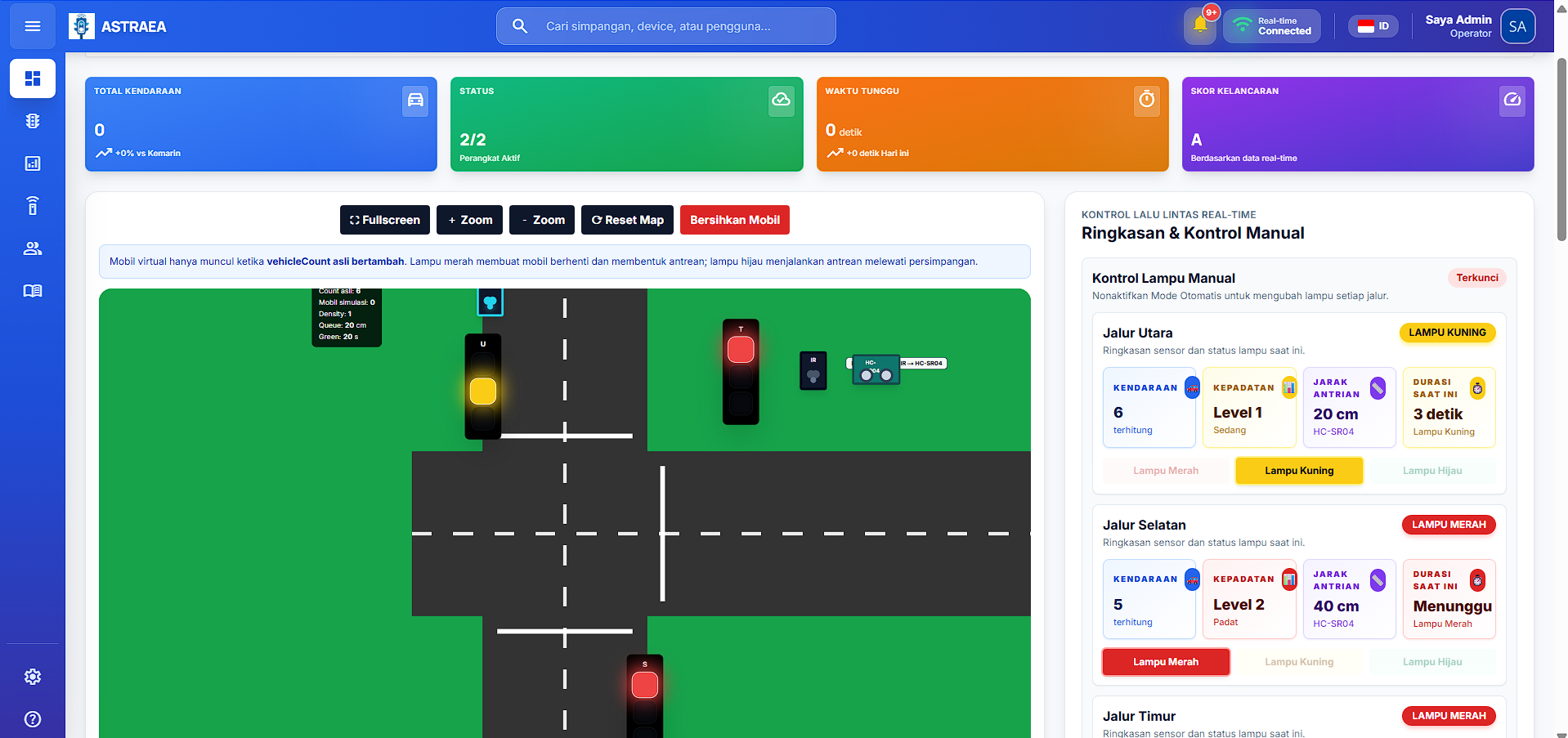Open the help question mark icon
This screenshot has height=738, width=1568.
pos(33,719)
